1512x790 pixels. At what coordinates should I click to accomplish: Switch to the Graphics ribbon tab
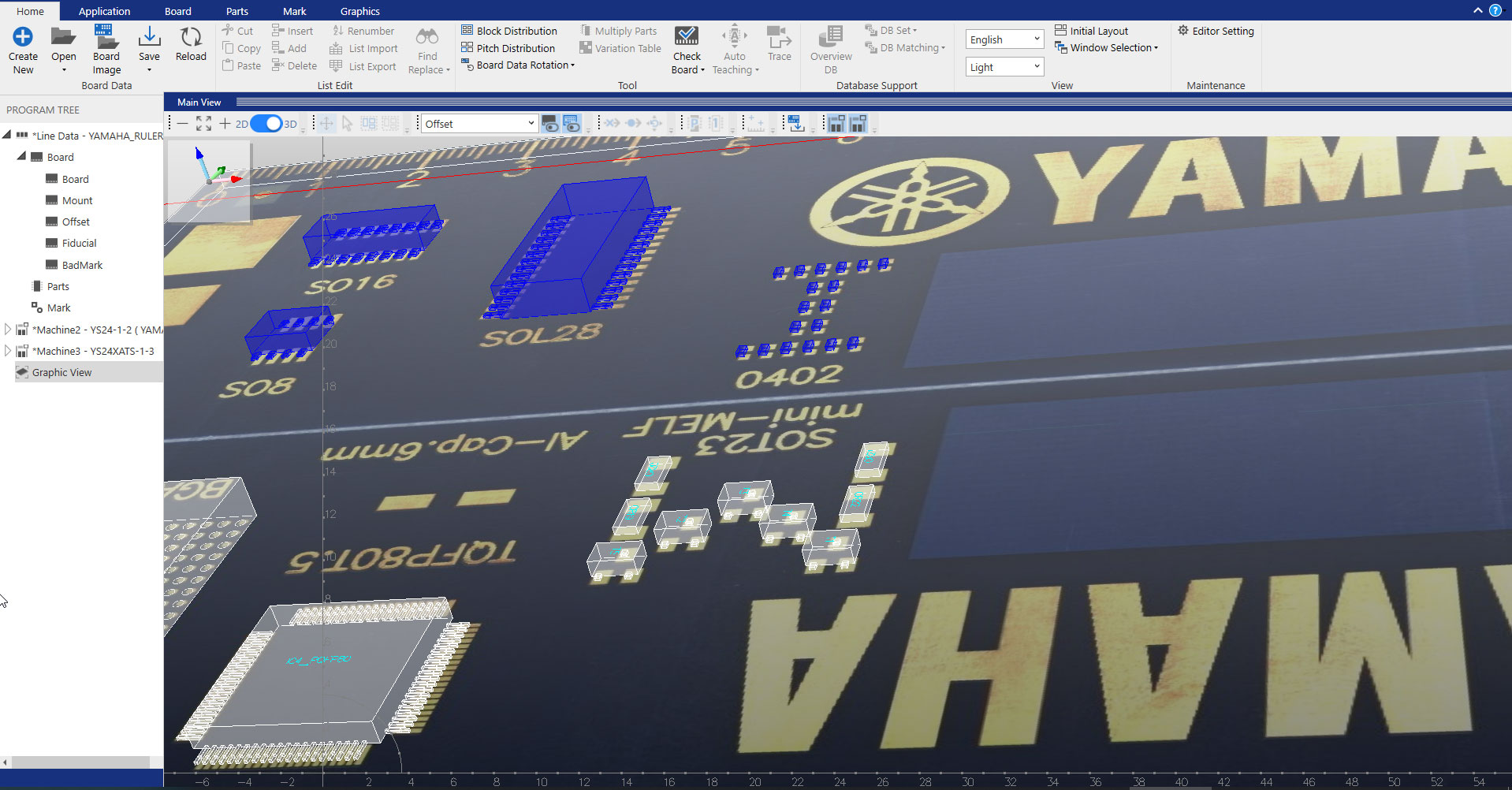(x=359, y=11)
